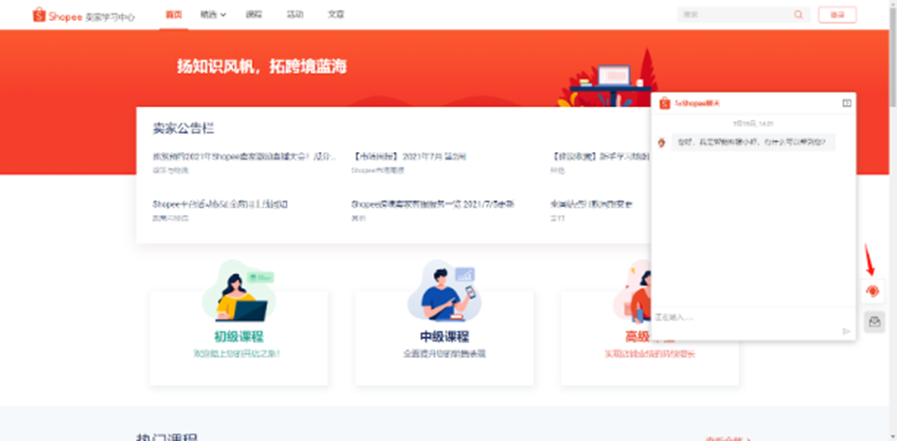Open the 课程 menu item
897x441 pixels.
(254, 15)
